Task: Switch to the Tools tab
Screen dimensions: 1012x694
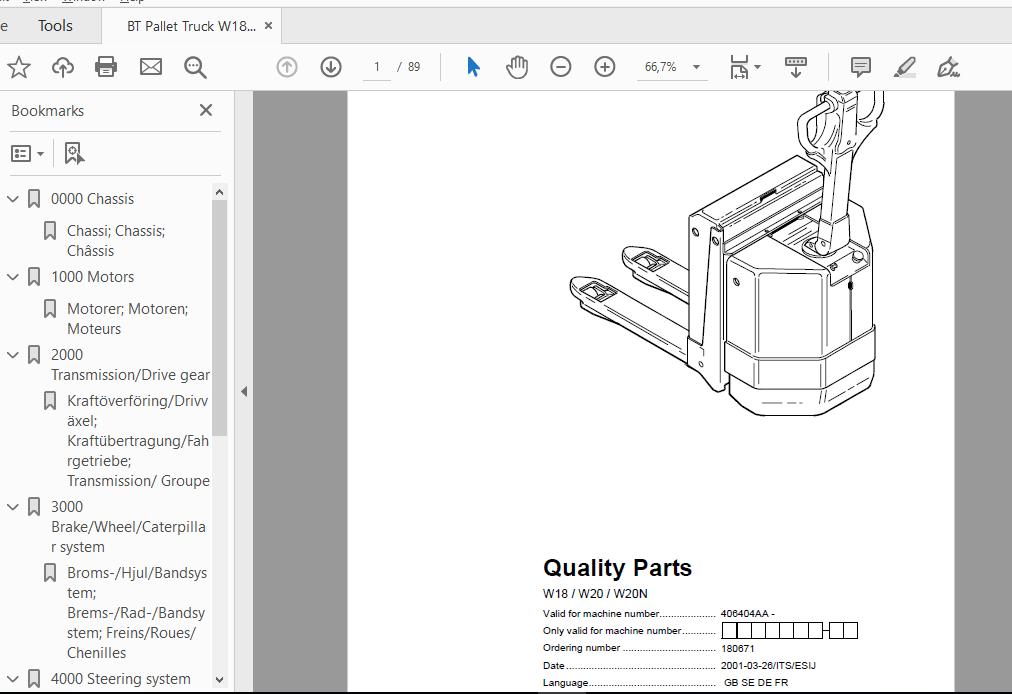Action: pyautogui.click(x=55, y=26)
